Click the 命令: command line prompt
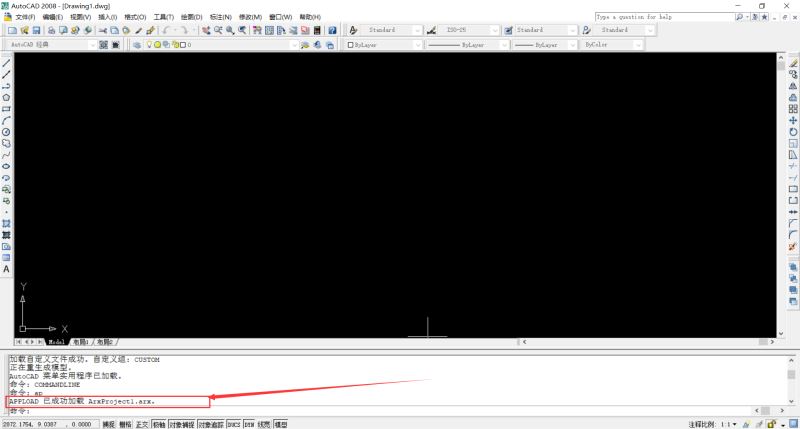This screenshot has width=800, height=429. point(20,411)
